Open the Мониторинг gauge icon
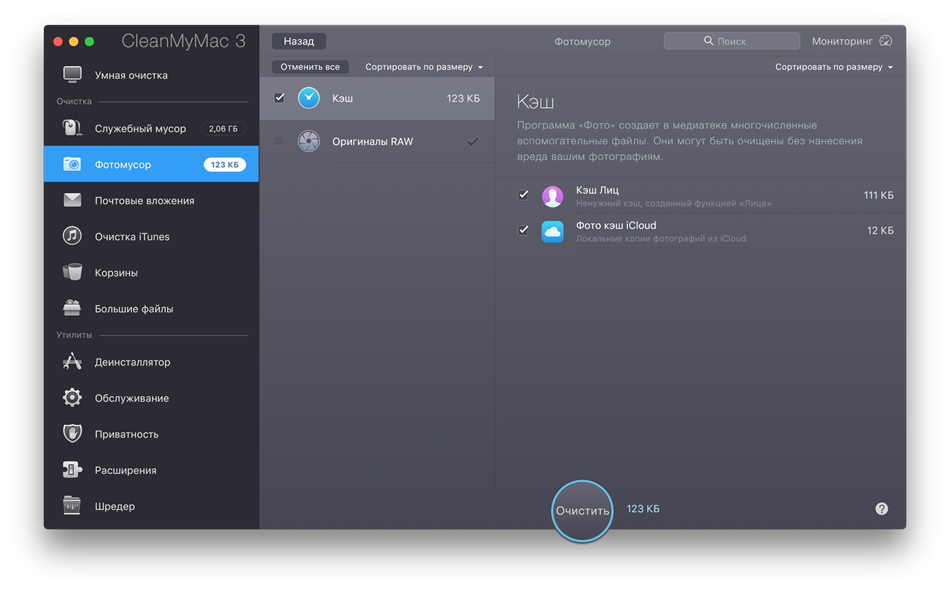Screen dimensions: 950x591 click(886, 41)
